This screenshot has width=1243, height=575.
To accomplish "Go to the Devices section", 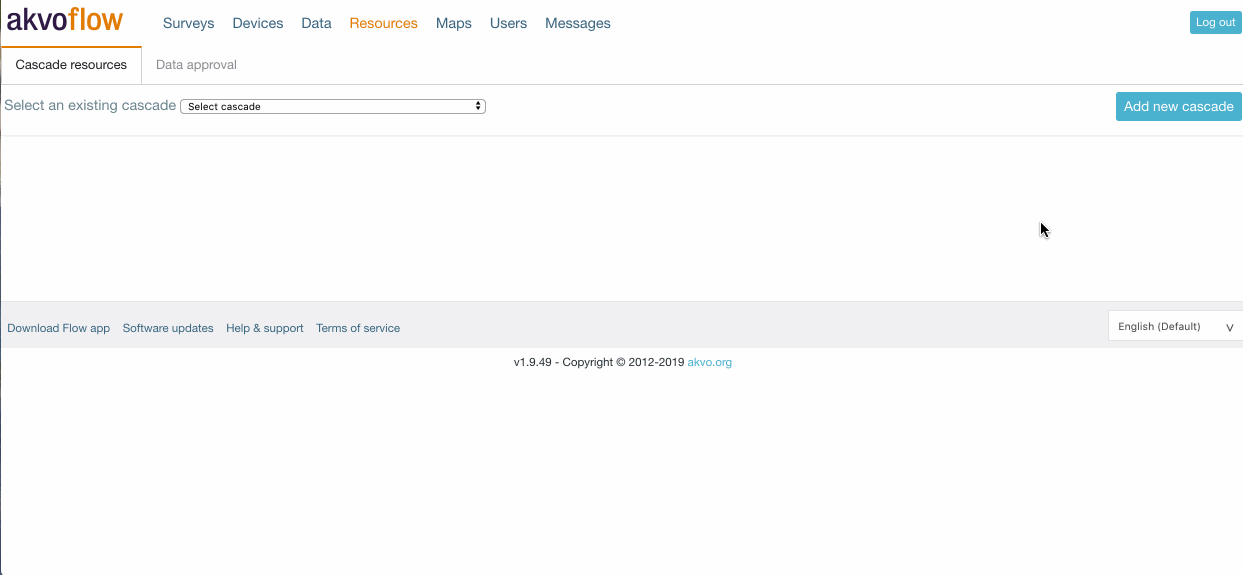I will [x=258, y=23].
